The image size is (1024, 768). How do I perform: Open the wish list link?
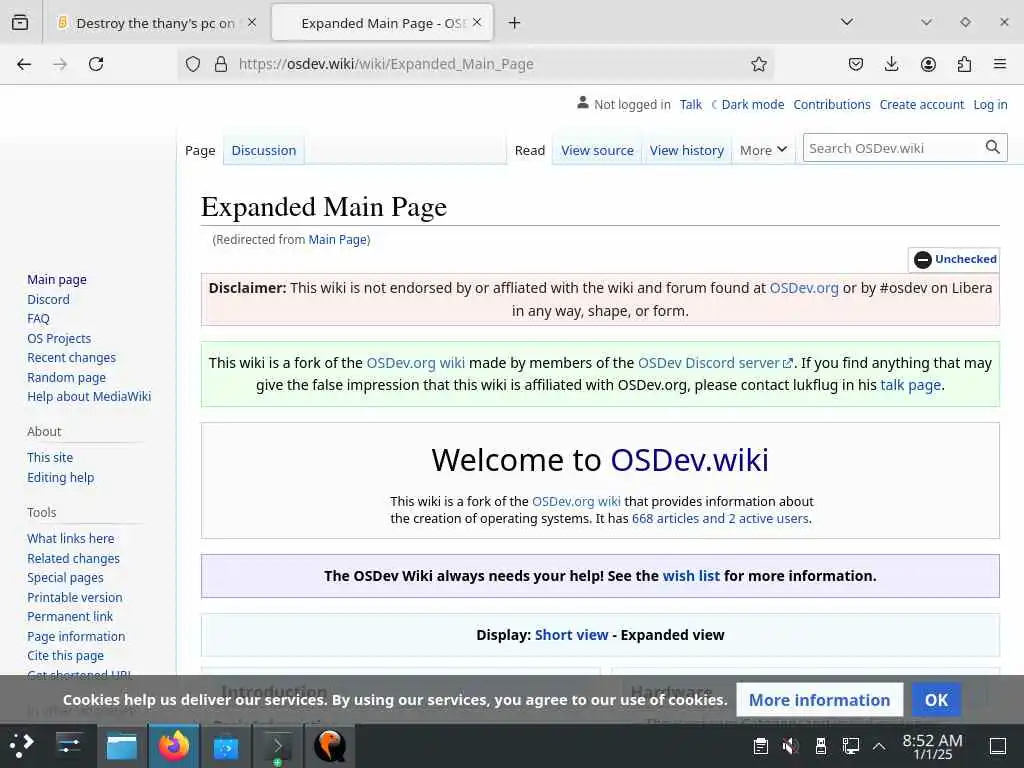(x=691, y=576)
